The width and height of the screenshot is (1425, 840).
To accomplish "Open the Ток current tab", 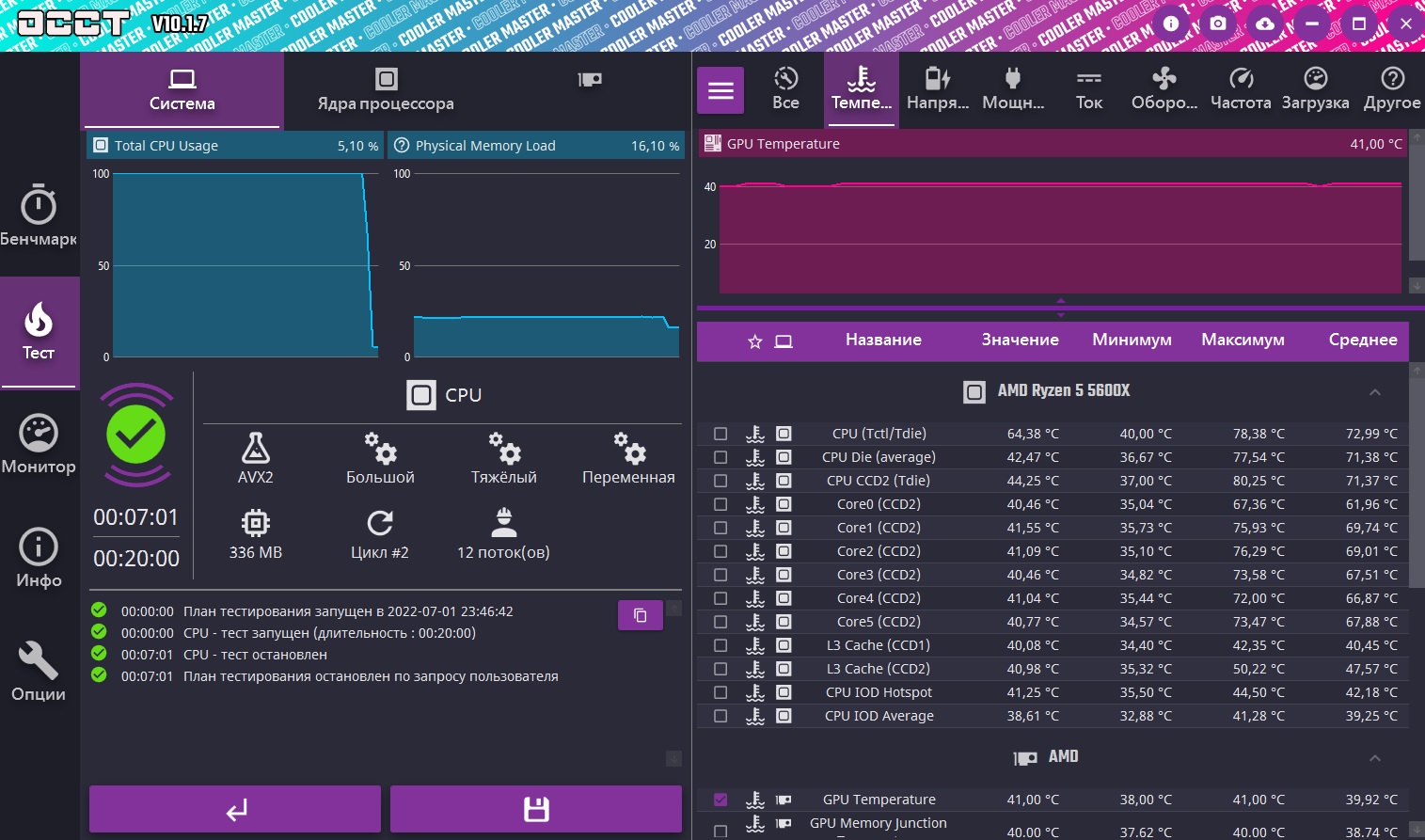I will (x=1089, y=90).
